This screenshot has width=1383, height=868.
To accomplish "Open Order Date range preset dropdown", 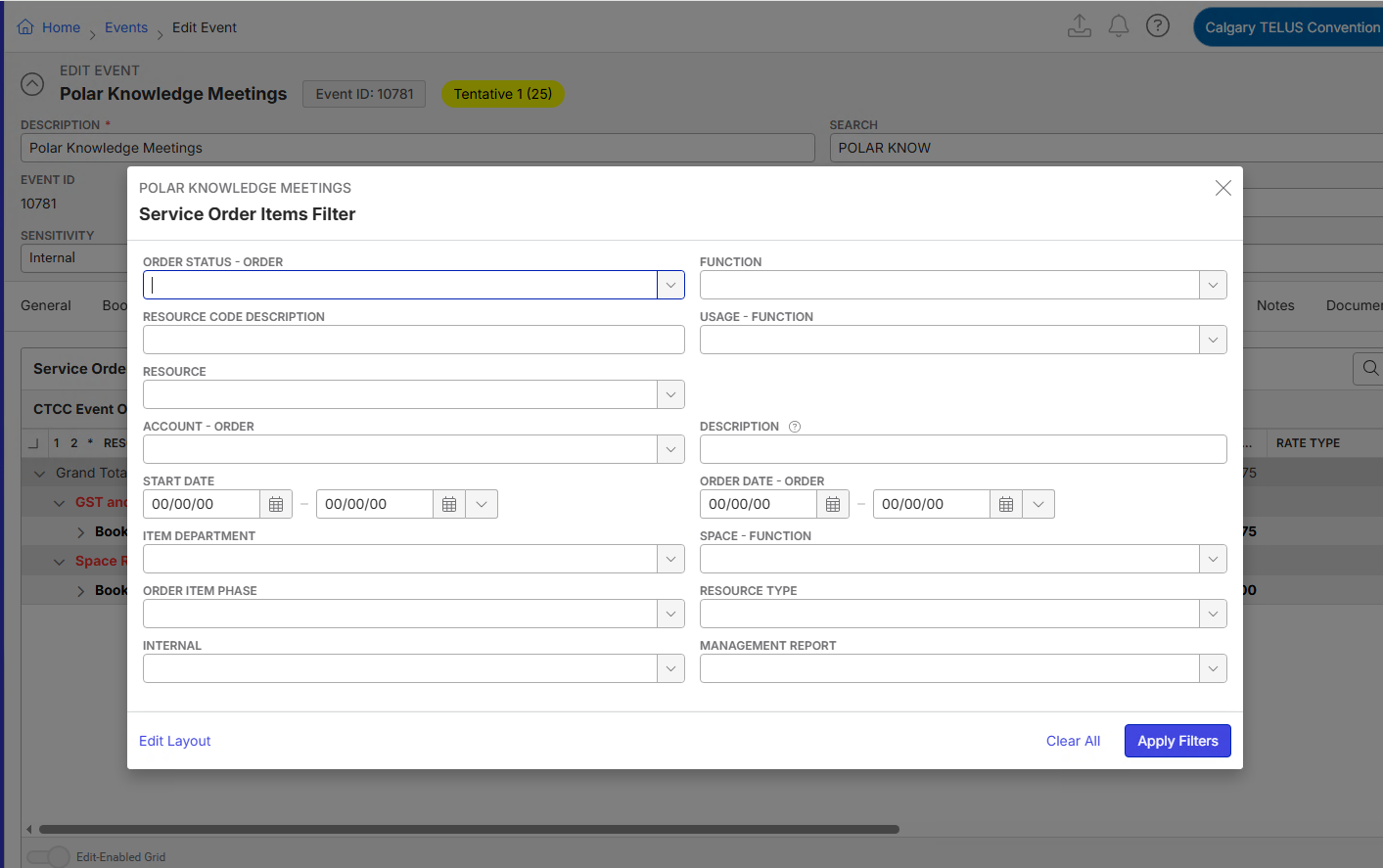I will [1038, 504].
